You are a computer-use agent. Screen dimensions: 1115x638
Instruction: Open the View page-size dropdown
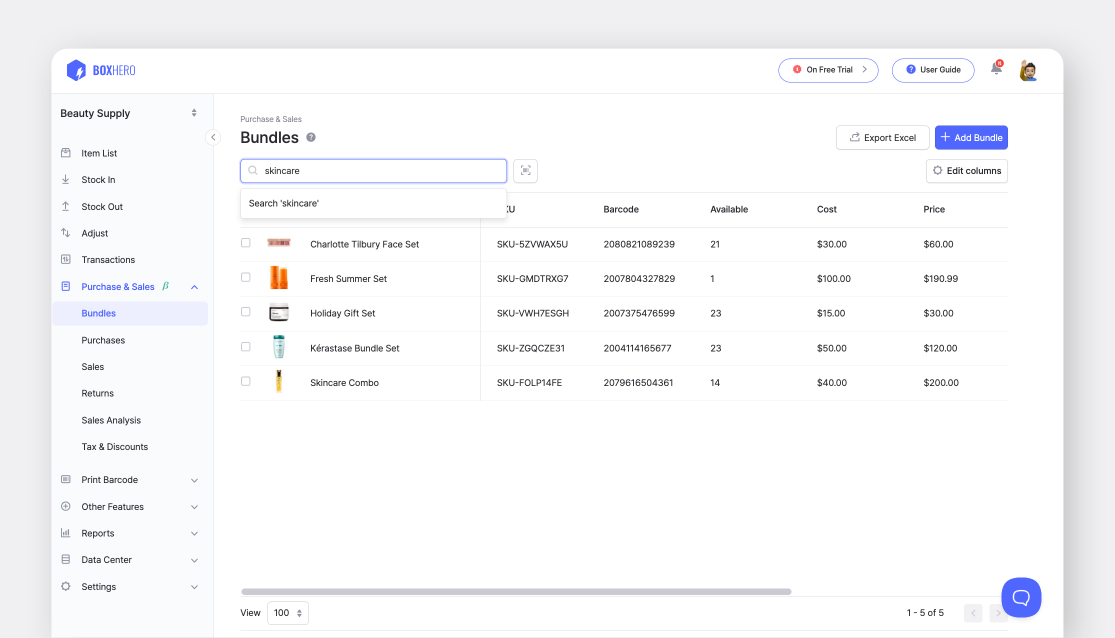287,612
